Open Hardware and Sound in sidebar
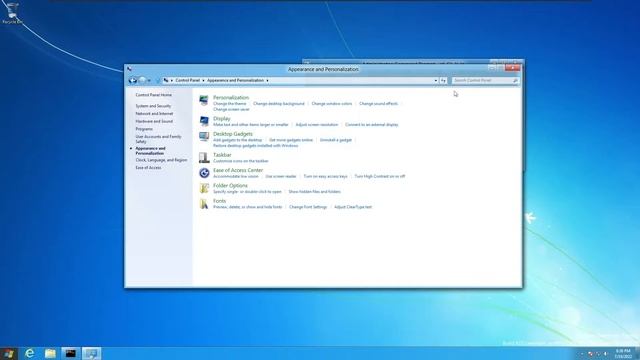 point(154,121)
